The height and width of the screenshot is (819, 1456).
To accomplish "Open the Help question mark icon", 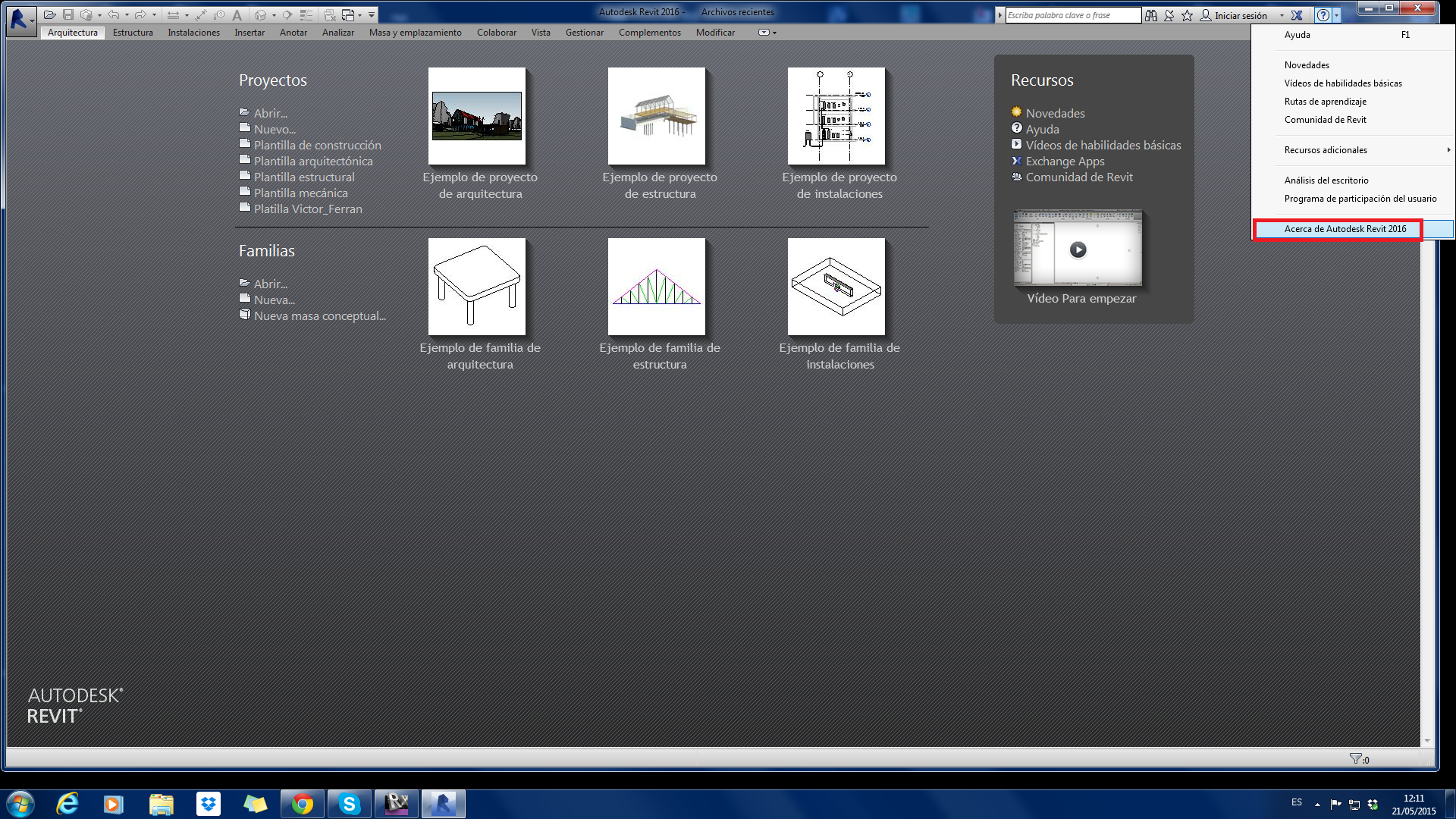I will pos(1323,14).
